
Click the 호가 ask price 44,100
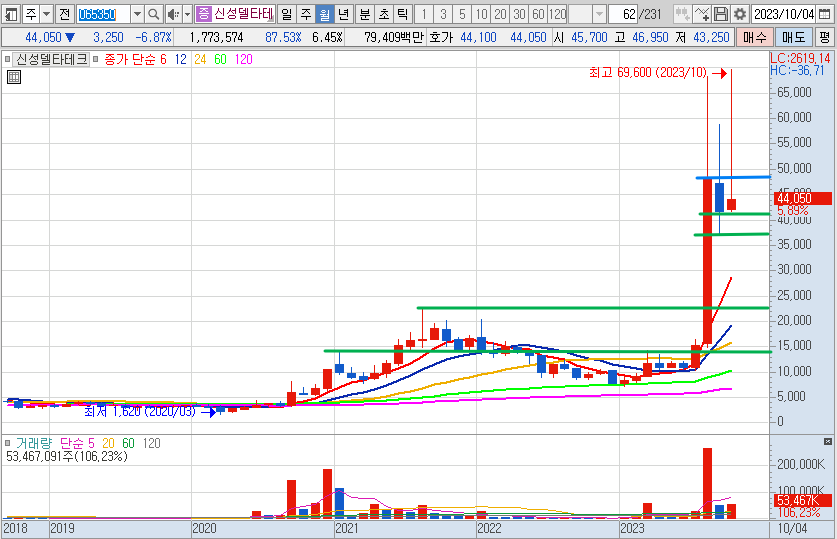click(478, 37)
